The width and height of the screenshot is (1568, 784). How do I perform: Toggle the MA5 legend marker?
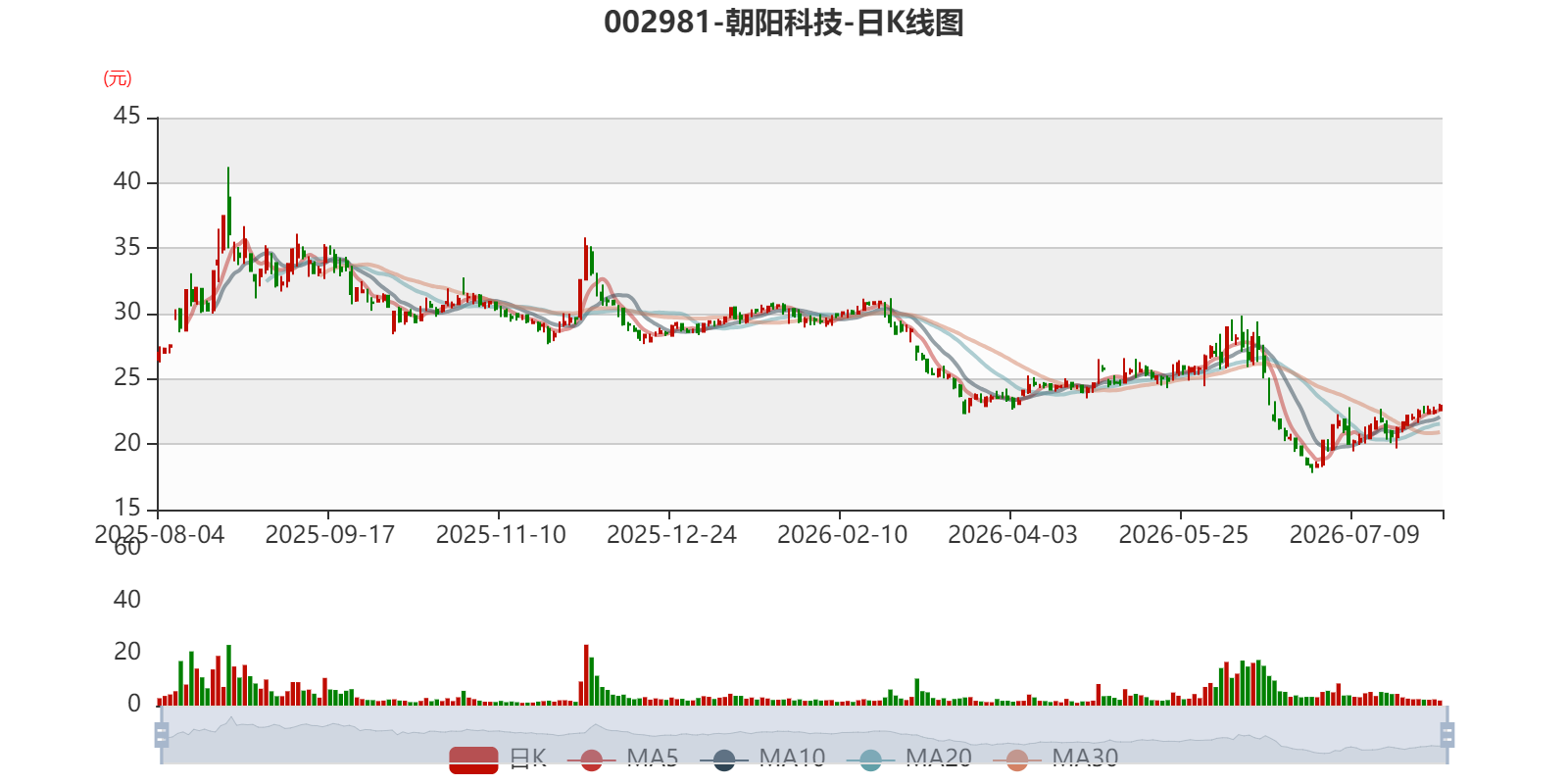591,759
